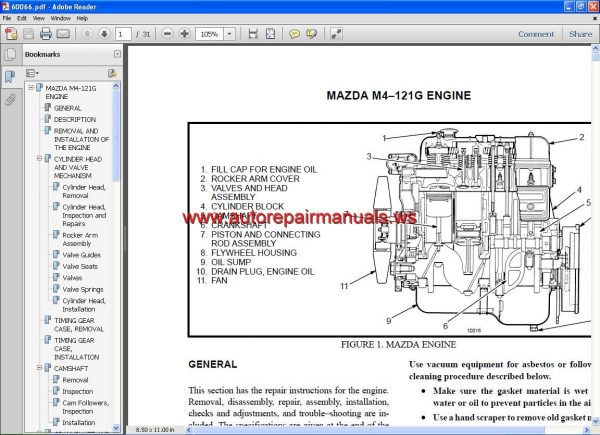Open the Window menu
The height and width of the screenshot is (435, 600).
click(x=60, y=18)
